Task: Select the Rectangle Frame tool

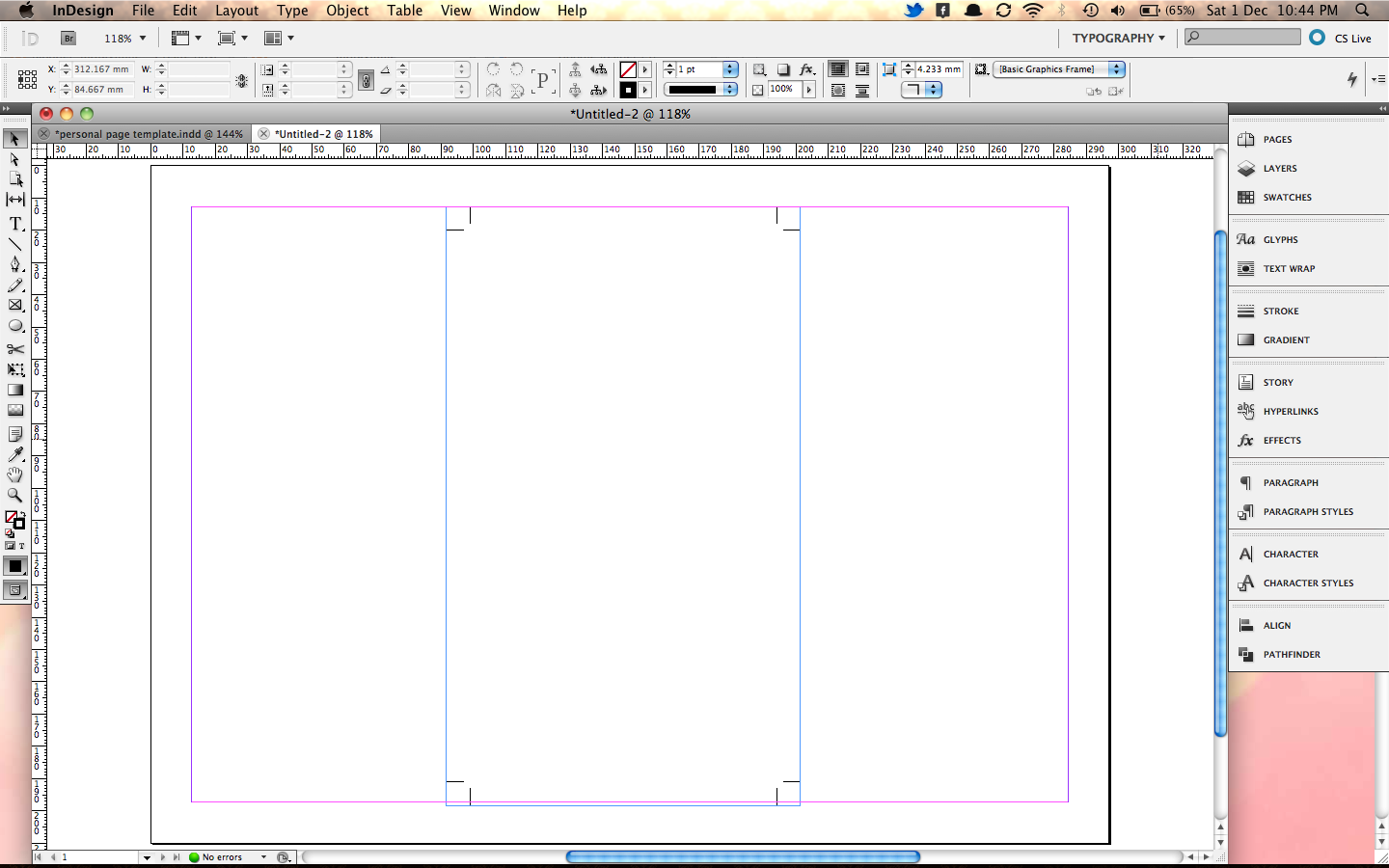Action: [15, 306]
